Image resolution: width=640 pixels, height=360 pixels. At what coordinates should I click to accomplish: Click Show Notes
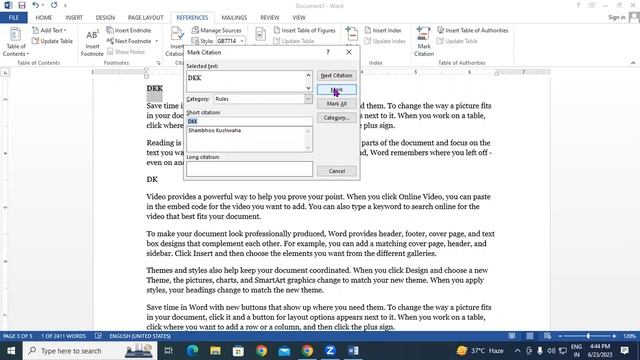[x=126, y=51]
